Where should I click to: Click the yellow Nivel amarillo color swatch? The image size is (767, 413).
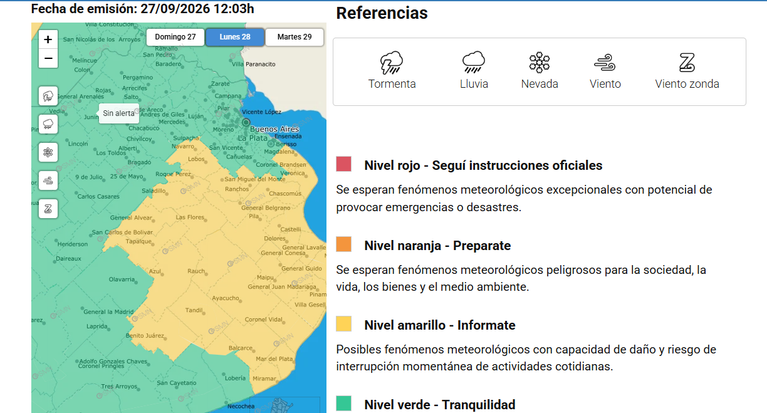pos(344,323)
